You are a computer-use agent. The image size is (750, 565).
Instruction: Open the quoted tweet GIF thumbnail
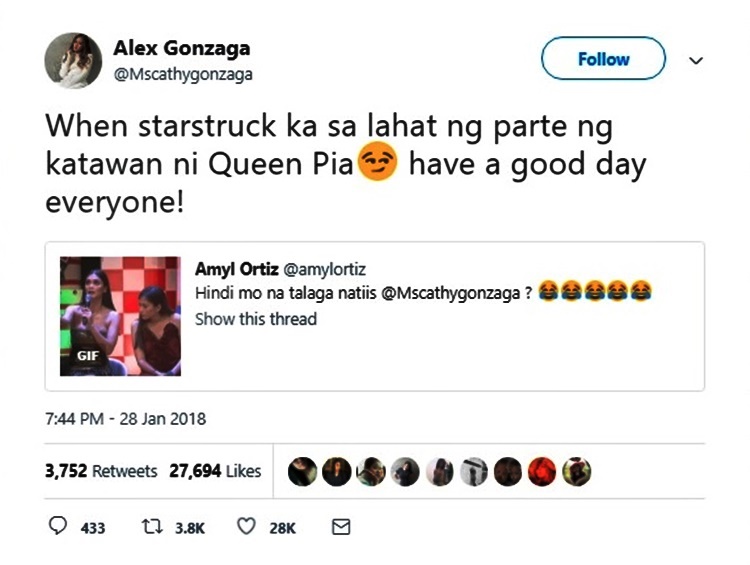(x=120, y=316)
